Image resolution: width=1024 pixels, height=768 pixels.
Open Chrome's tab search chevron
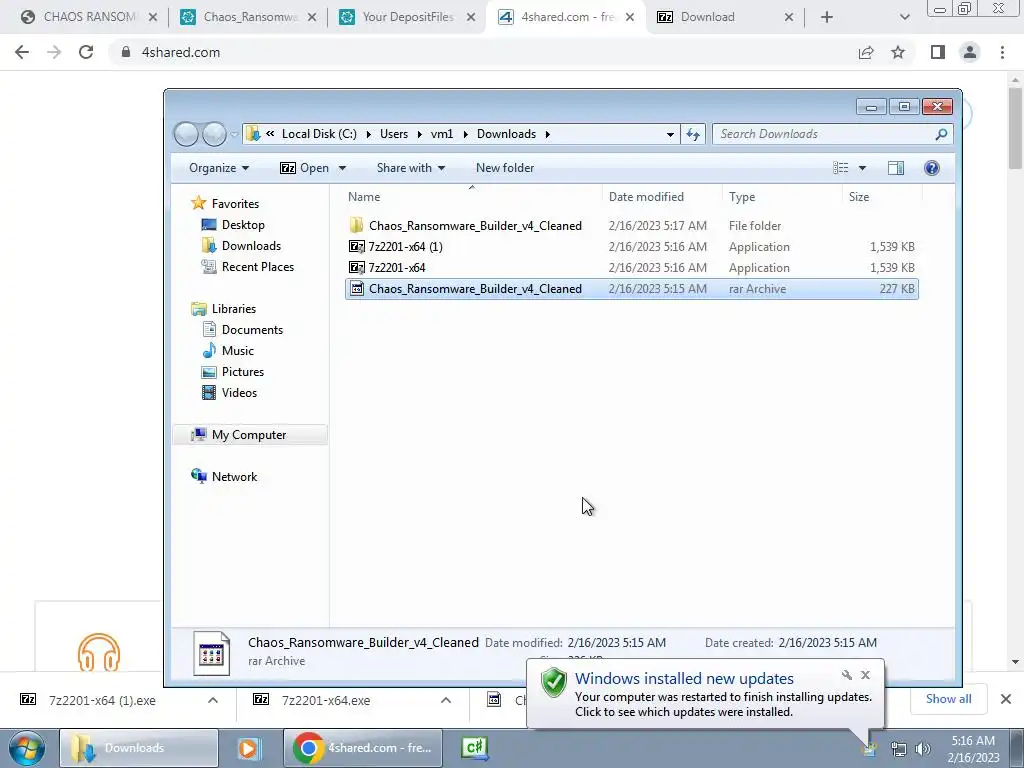pyautogui.click(x=904, y=17)
